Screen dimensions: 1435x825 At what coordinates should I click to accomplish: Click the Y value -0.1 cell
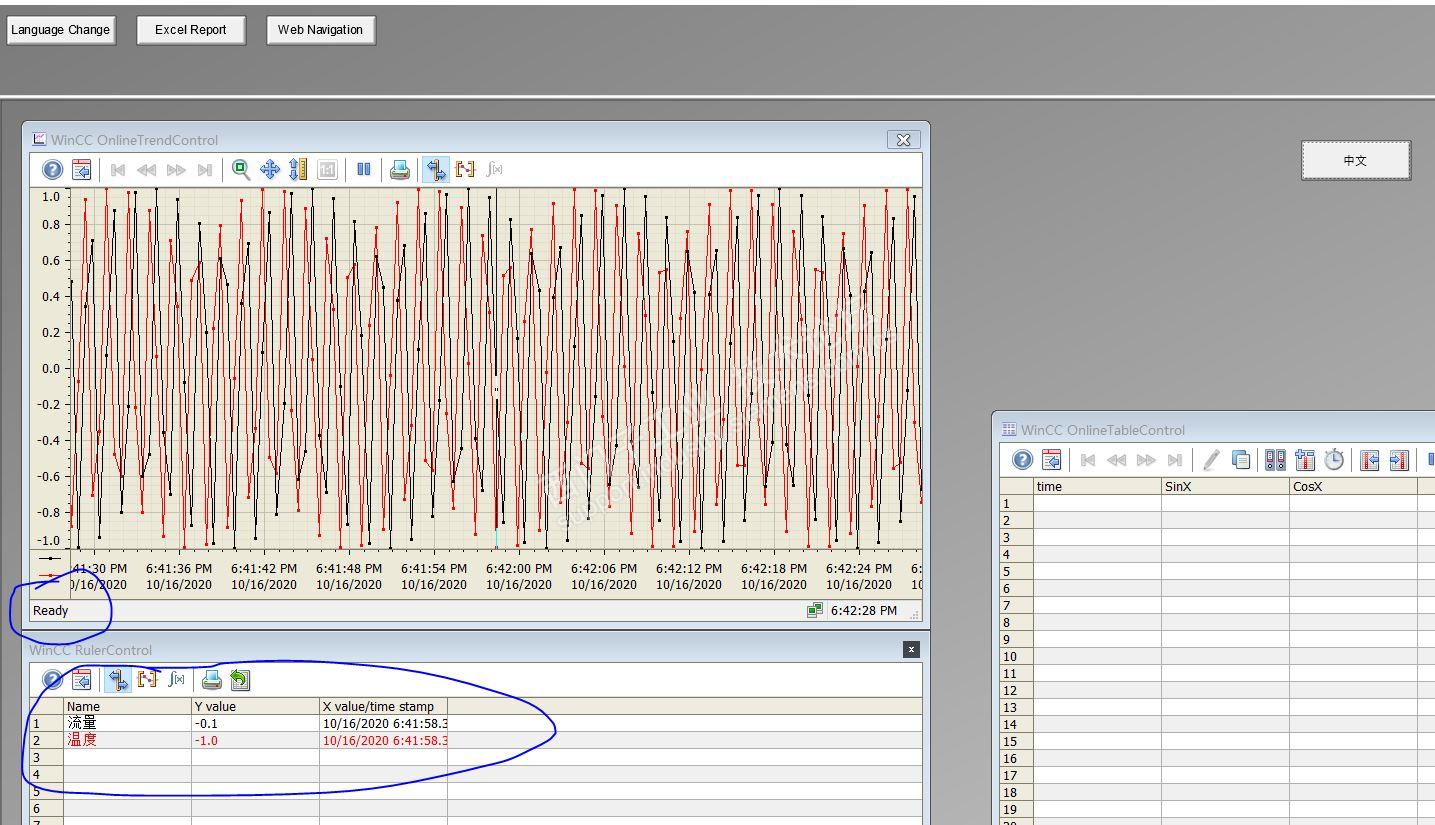point(255,723)
